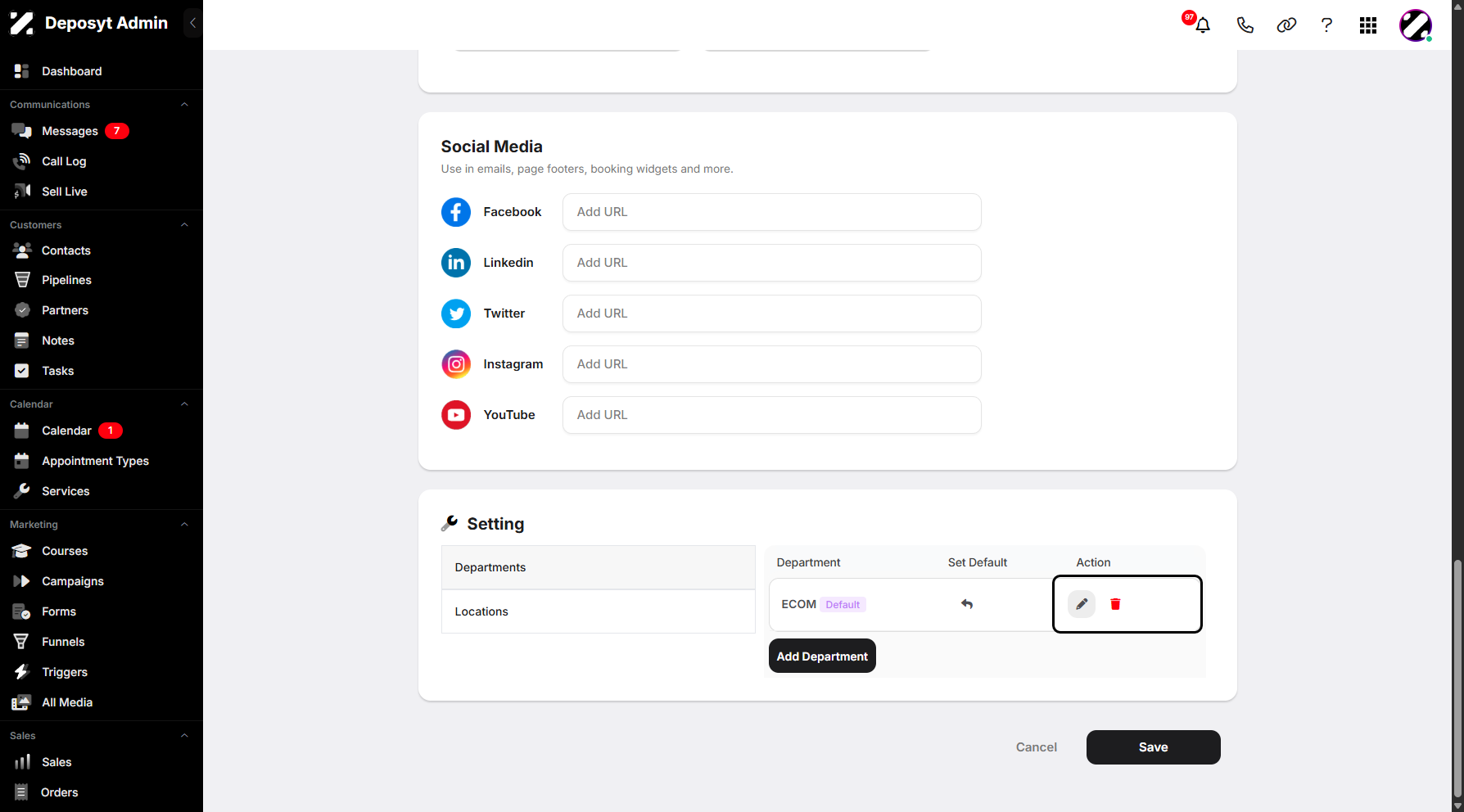The image size is (1464, 812).
Task: Click the Deposyt logo in sidebar
Action: (x=22, y=23)
